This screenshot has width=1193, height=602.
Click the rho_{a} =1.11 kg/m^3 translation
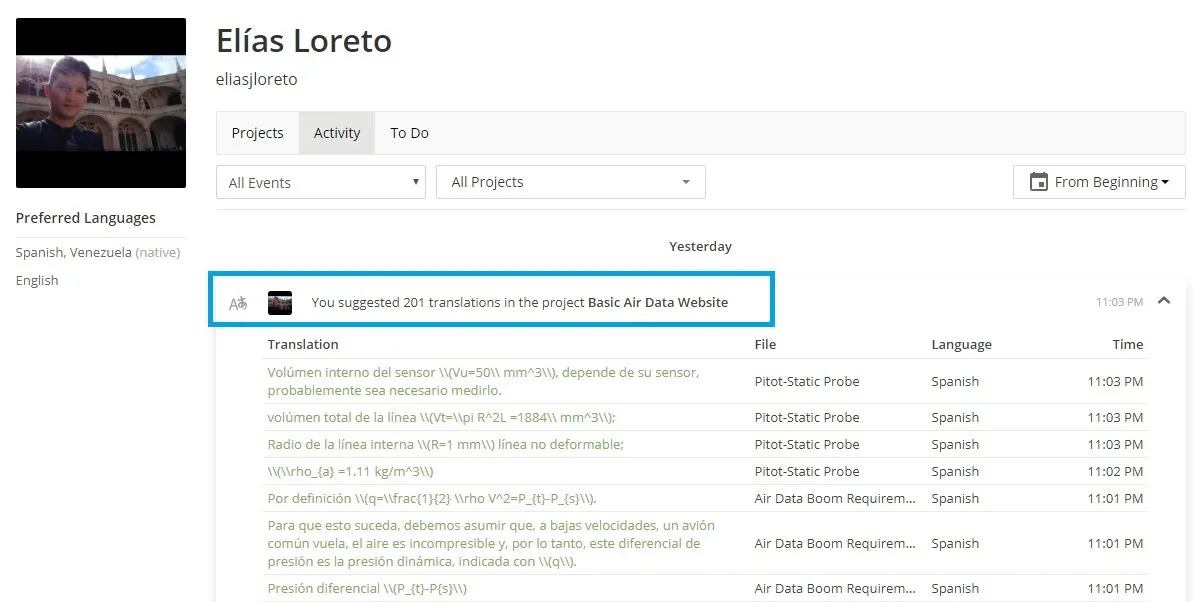click(350, 472)
